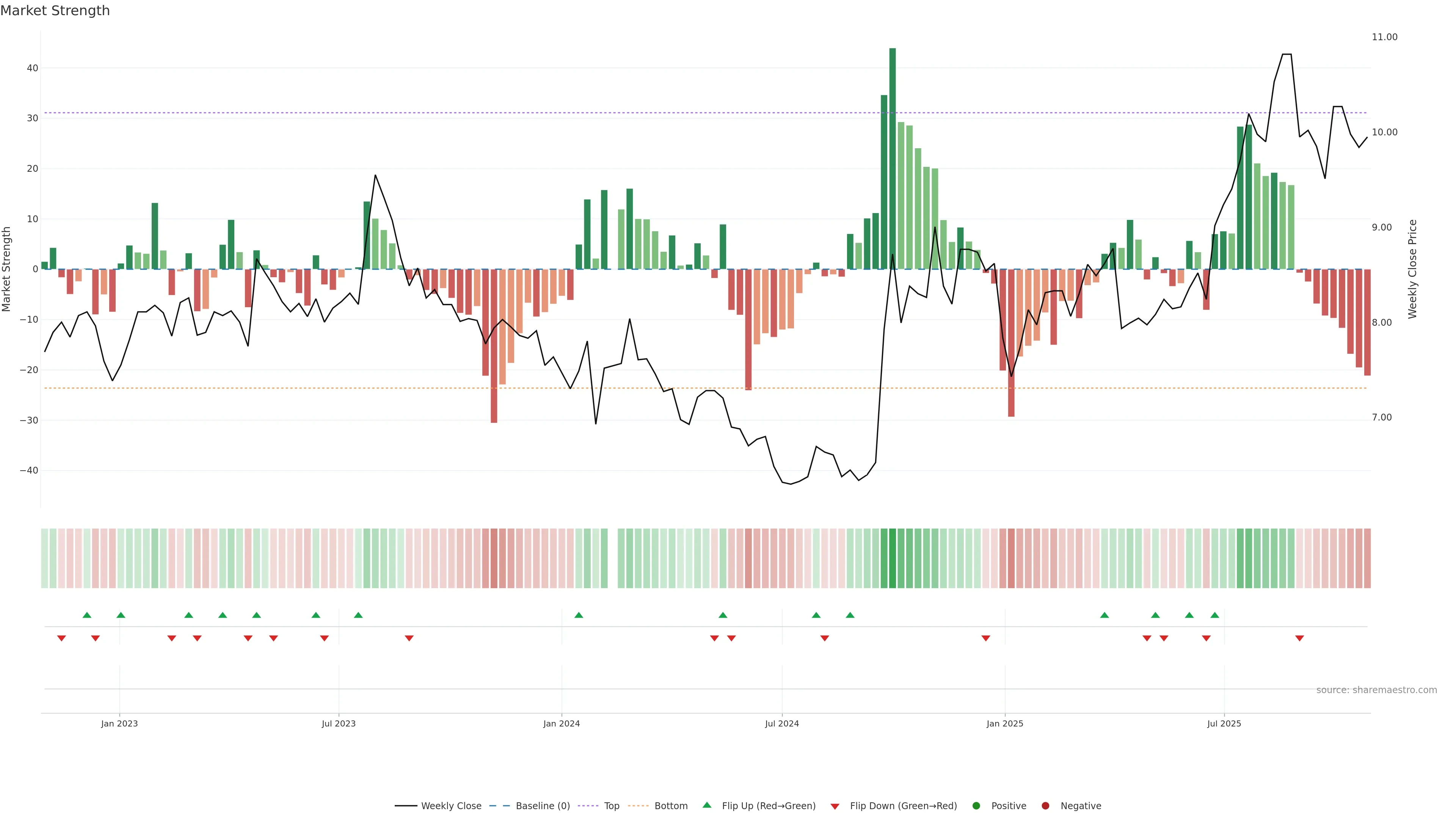
Task: Click the last green flip-up triangle marker
Action: 1214,615
